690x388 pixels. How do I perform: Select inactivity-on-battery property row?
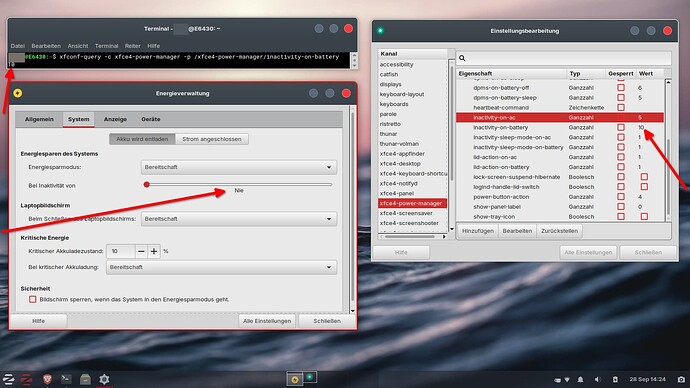[559, 128]
